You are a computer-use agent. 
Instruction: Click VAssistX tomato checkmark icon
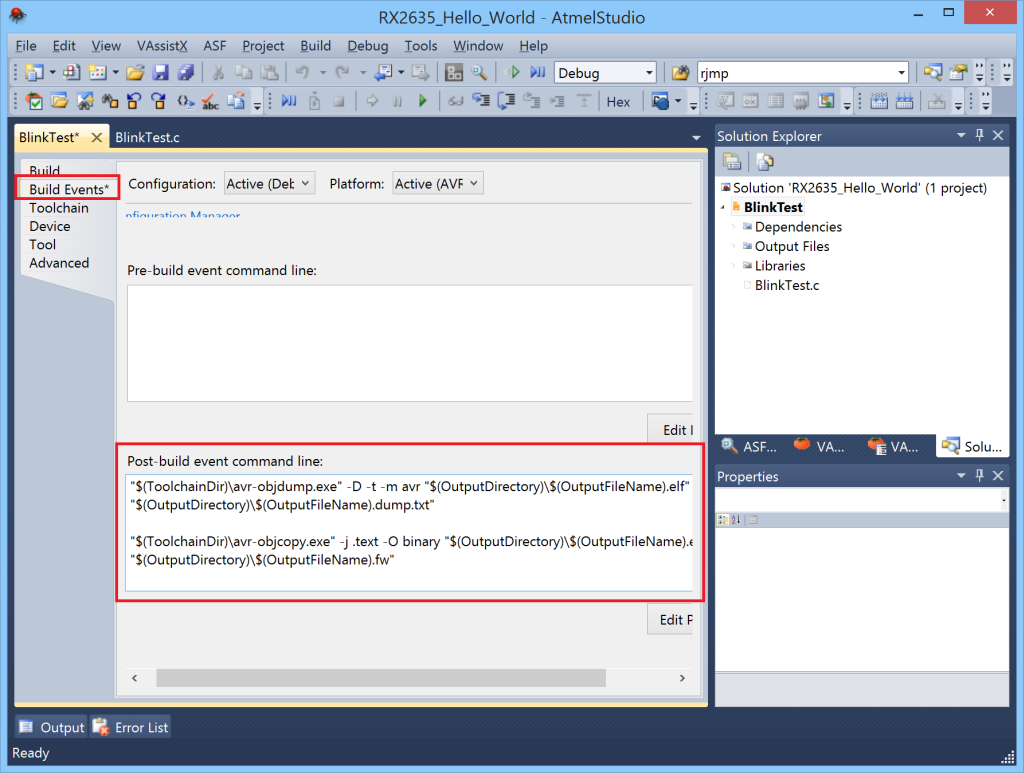click(34, 101)
